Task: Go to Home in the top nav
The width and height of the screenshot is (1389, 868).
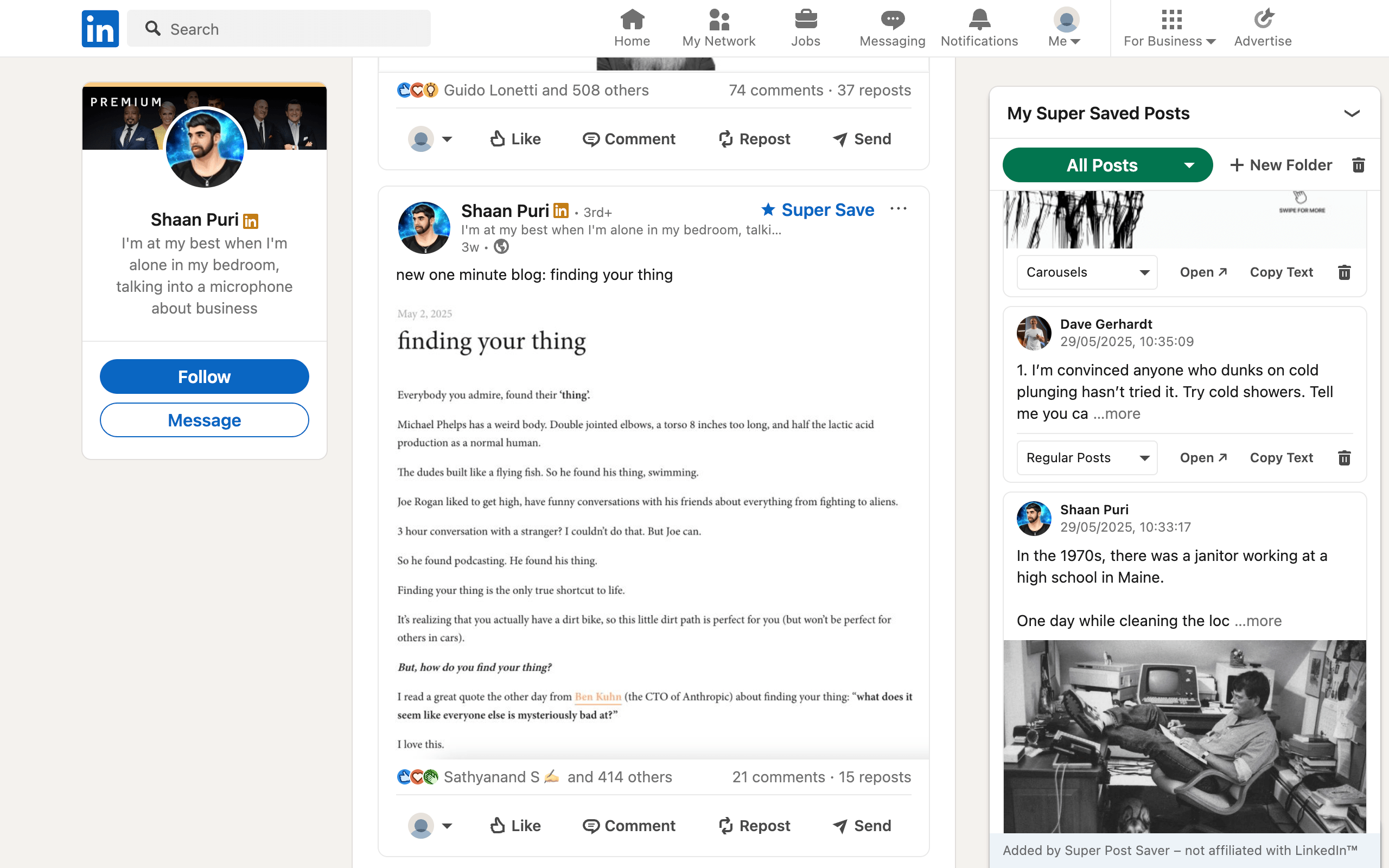Action: [x=632, y=28]
